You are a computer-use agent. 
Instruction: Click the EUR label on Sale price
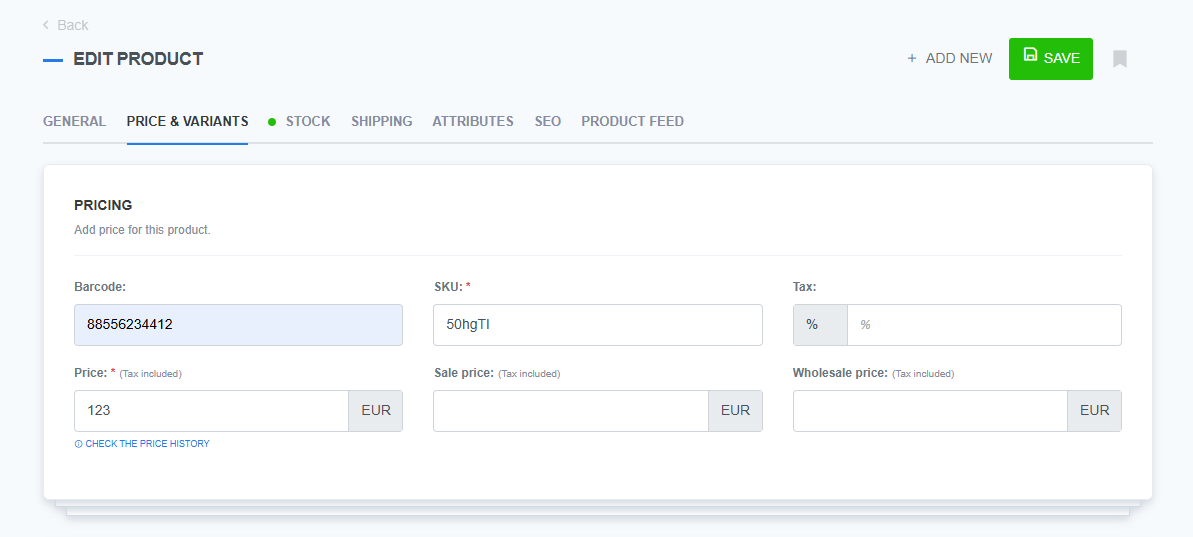pos(735,411)
